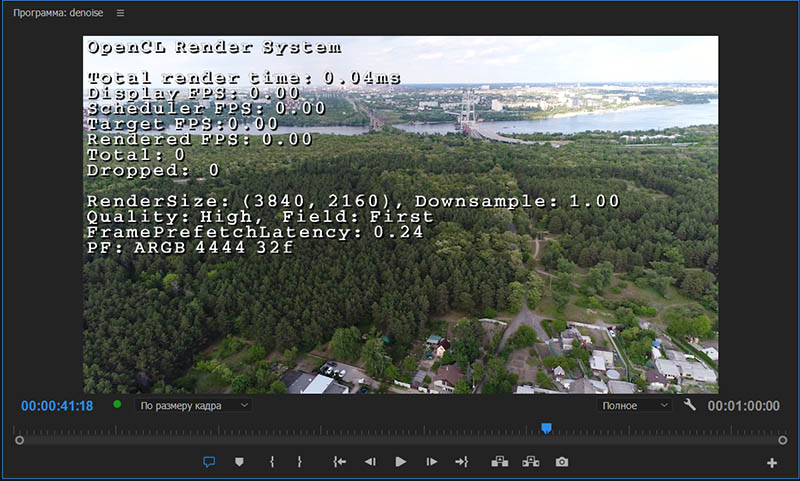Click the duration timecode 00:01:00:00
Image resolution: width=800 pixels, height=481 pixels.
[743, 406]
